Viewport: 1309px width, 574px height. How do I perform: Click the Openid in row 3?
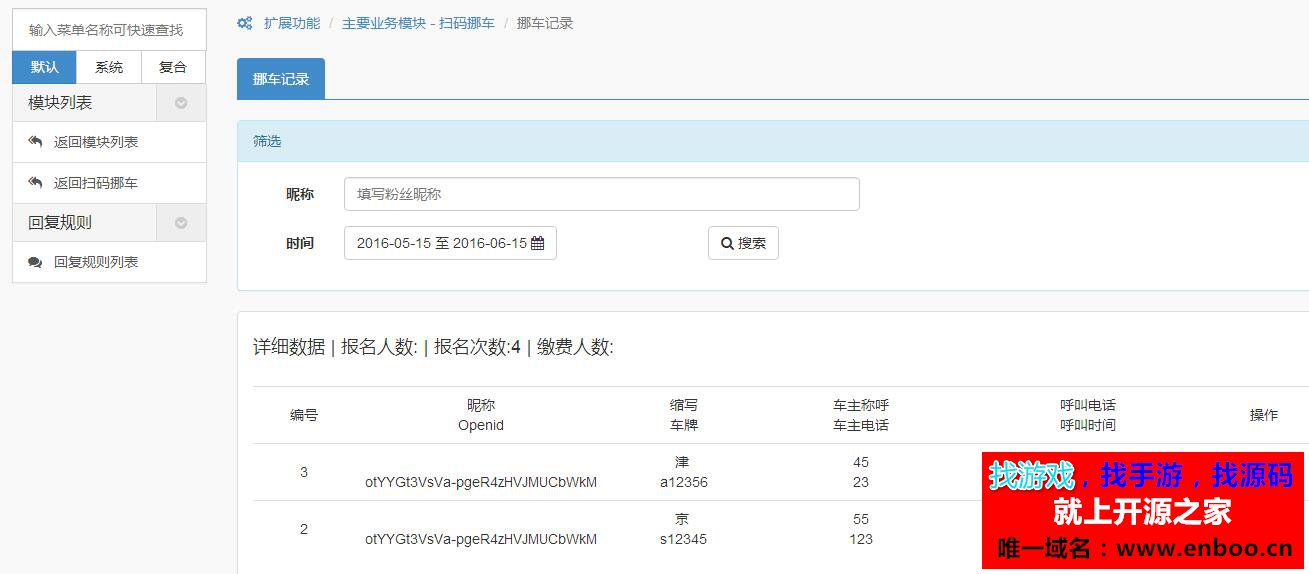[481, 482]
